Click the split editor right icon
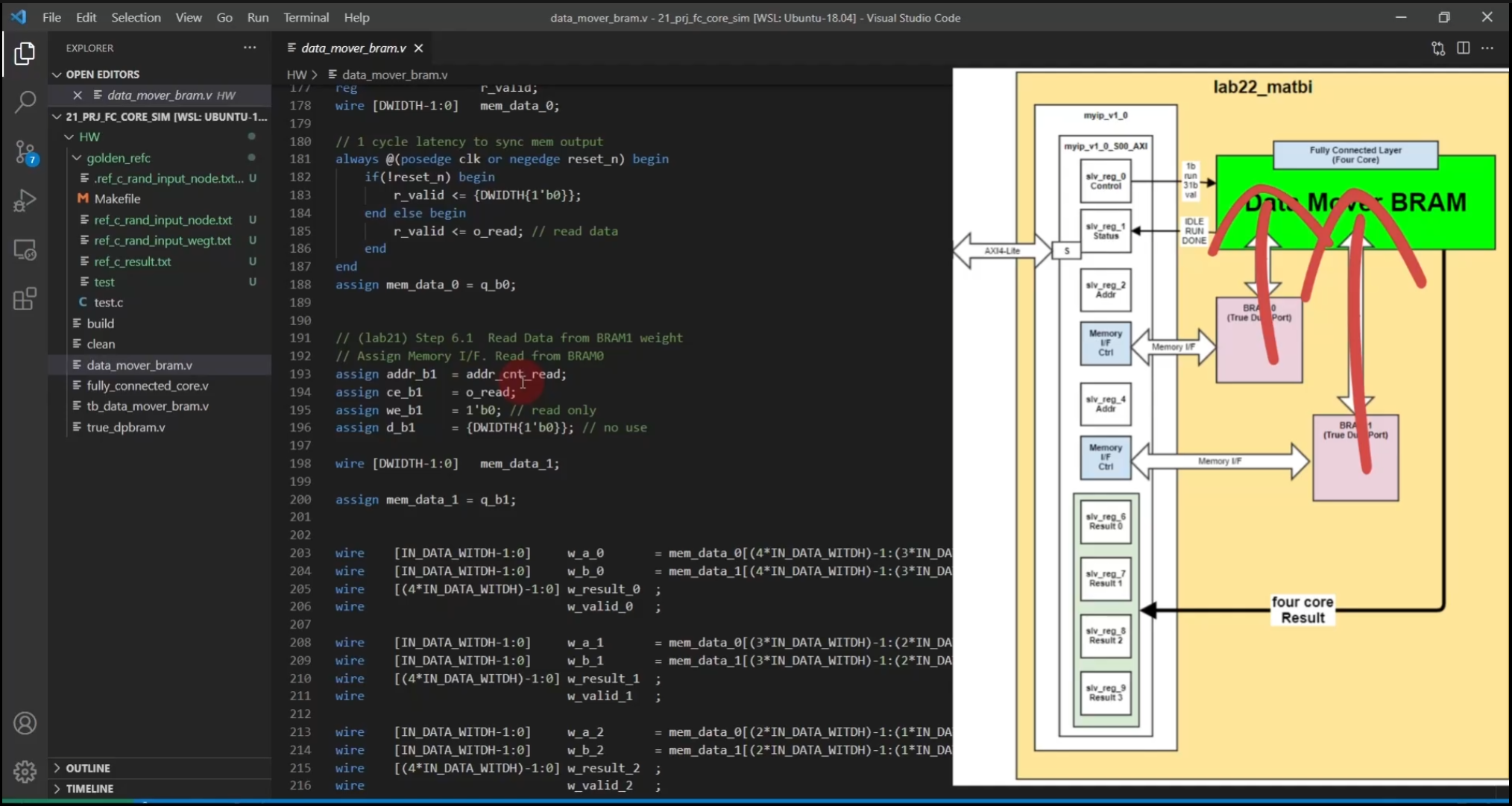The image size is (1512, 806). point(1463,48)
